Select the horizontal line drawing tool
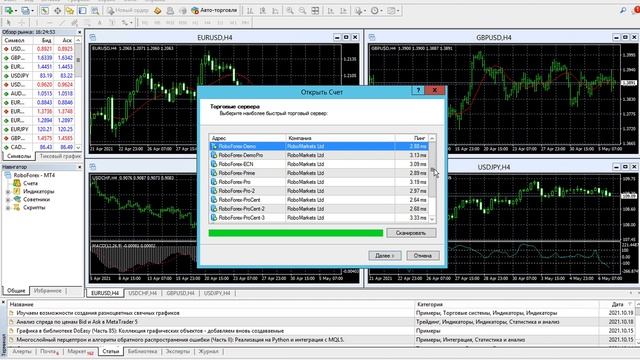 (x=49, y=22)
